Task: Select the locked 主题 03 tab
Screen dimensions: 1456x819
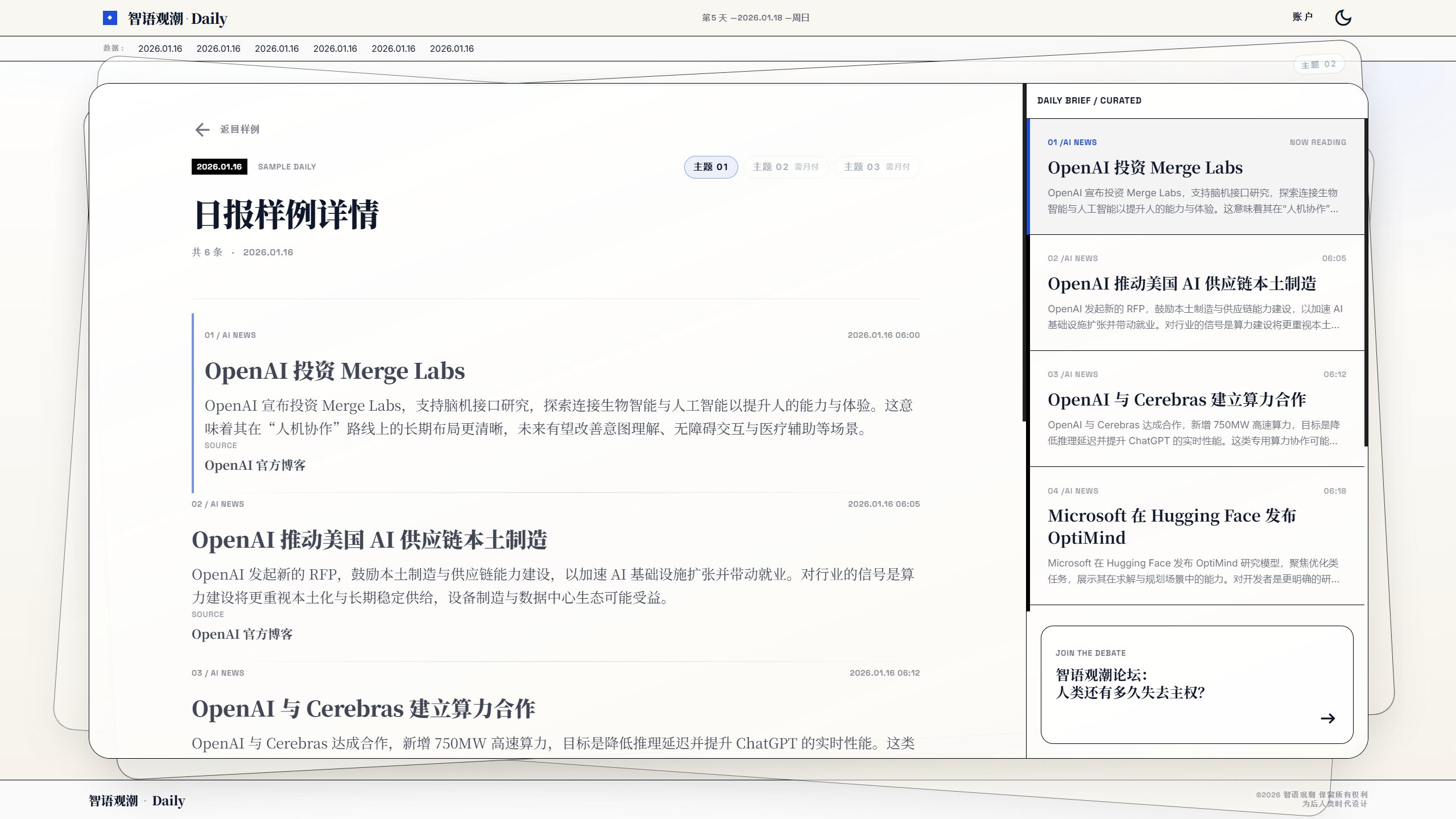Action: pyautogui.click(x=876, y=167)
